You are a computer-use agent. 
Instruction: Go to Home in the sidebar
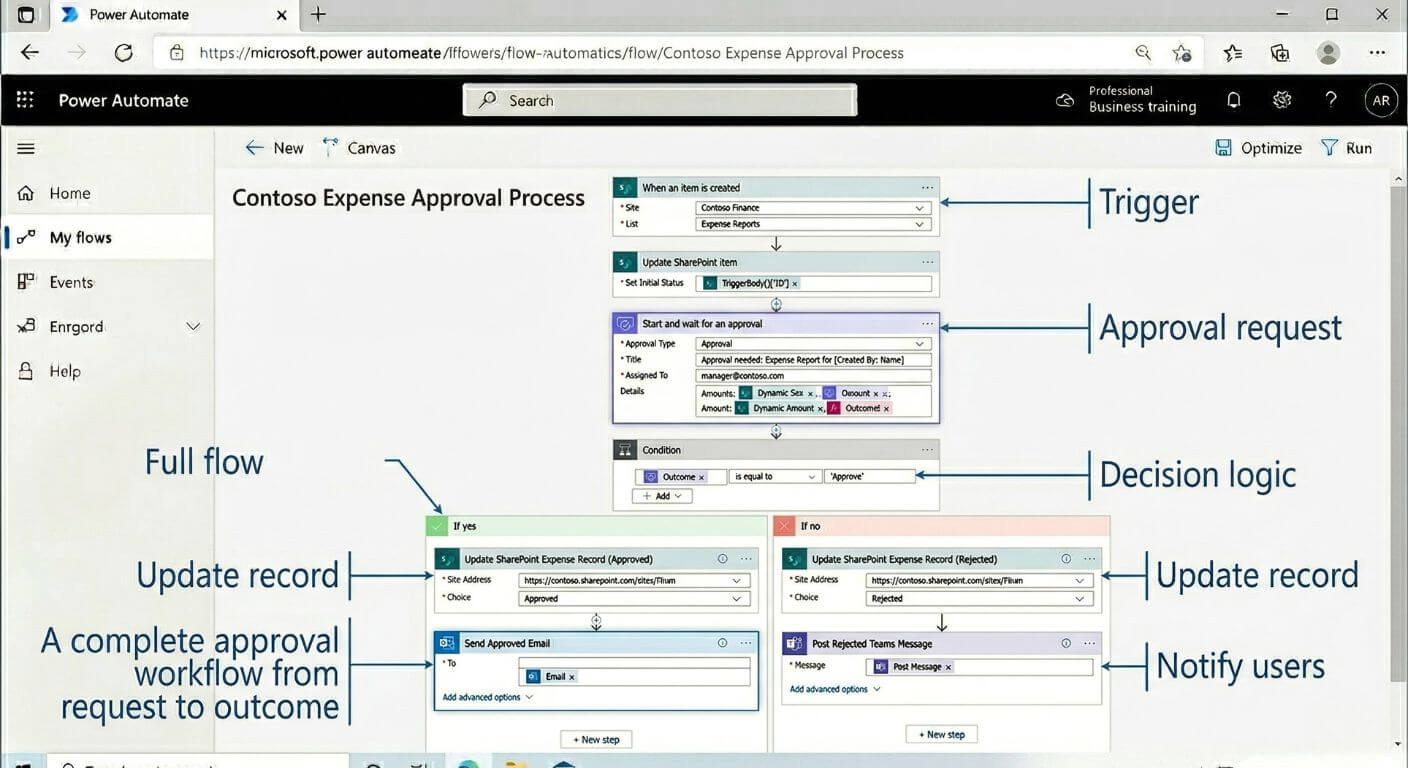69,194
